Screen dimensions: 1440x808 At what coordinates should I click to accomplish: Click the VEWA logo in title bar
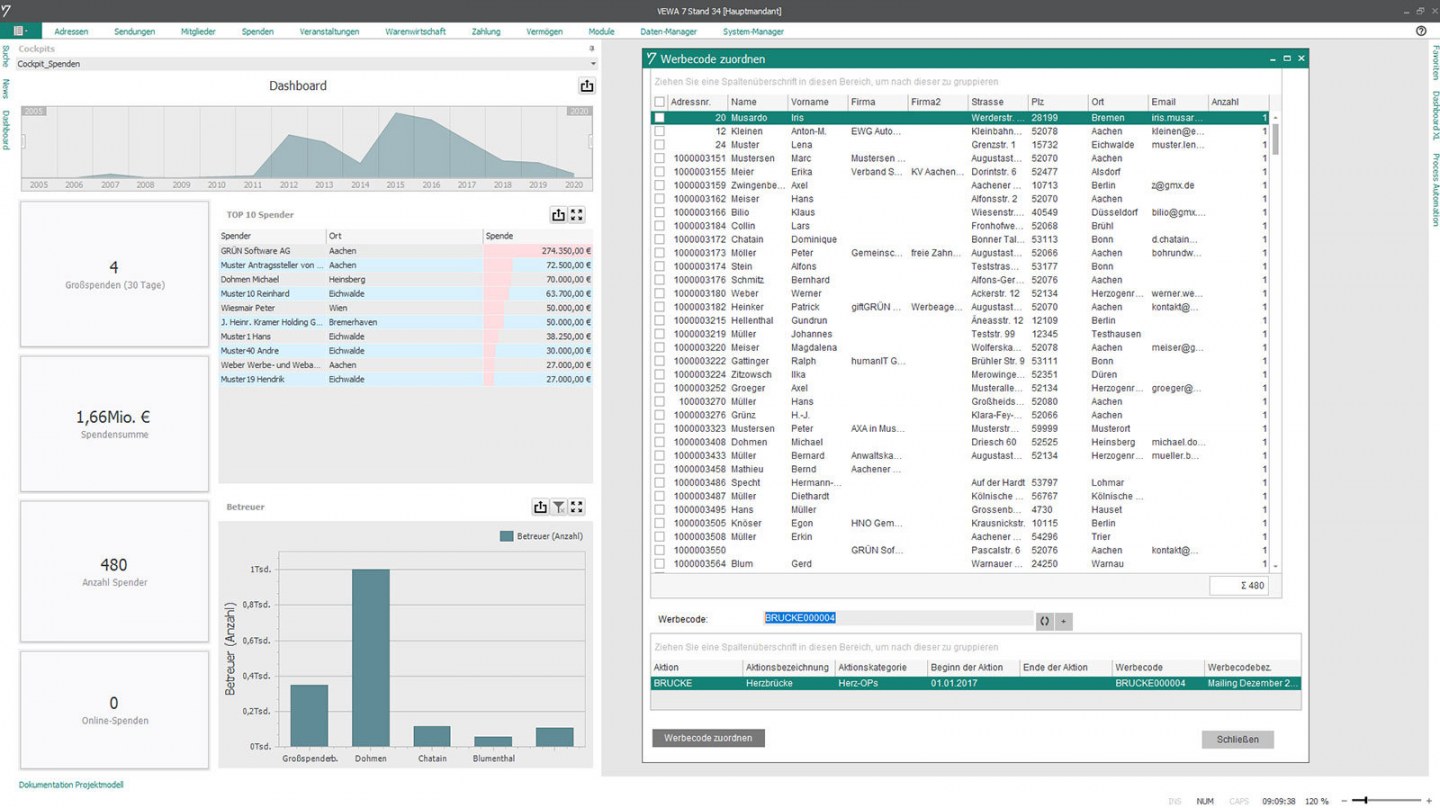8,10
